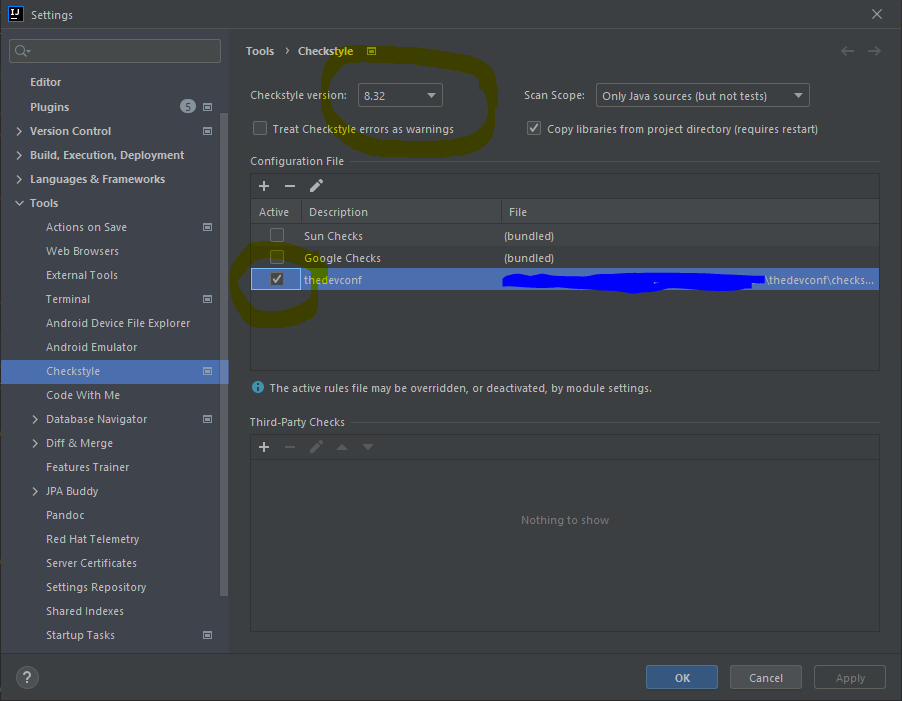Image resolution: width=902 pixels, height=701 pixels.
Task: Select Actions on Save
Action: (86, 227)
